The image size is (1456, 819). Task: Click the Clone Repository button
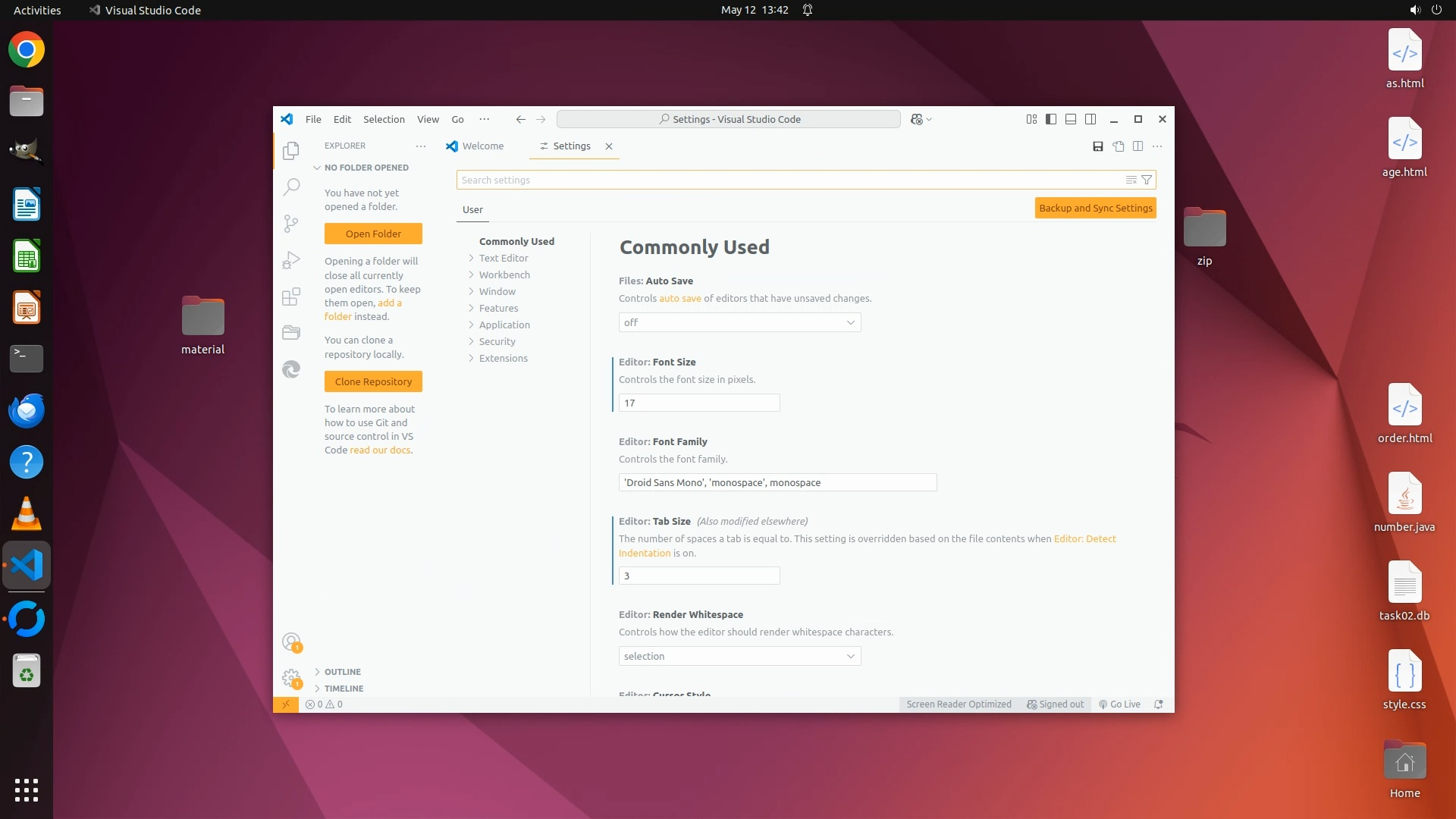(x=373, y=382)
